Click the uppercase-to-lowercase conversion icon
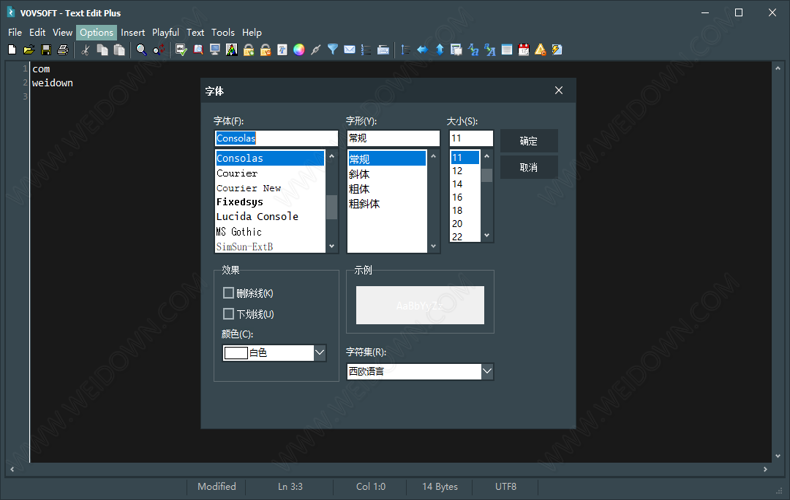Screen dimensions: 790x500 tap(473, 49)
